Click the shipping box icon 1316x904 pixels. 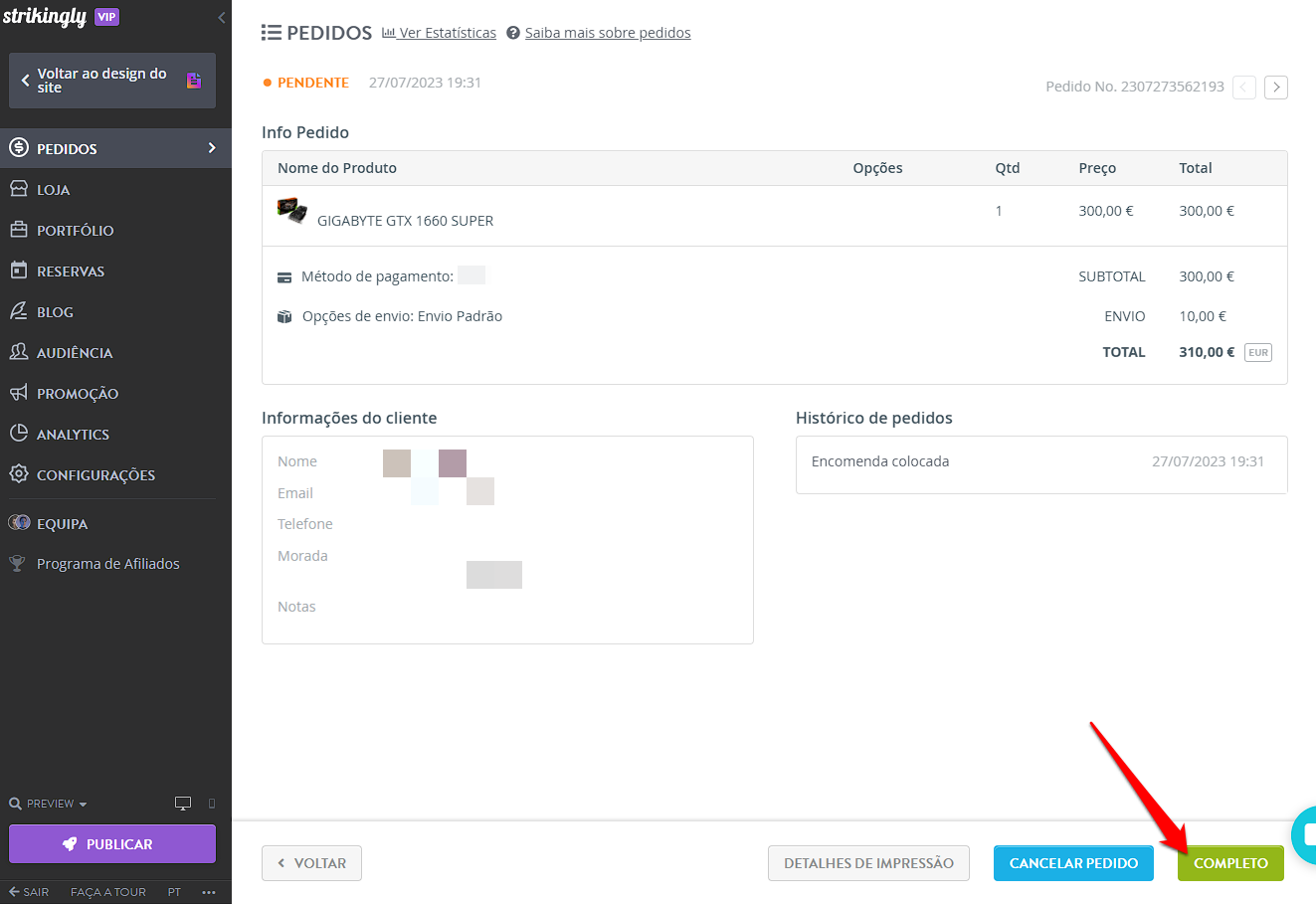(284, 317)
